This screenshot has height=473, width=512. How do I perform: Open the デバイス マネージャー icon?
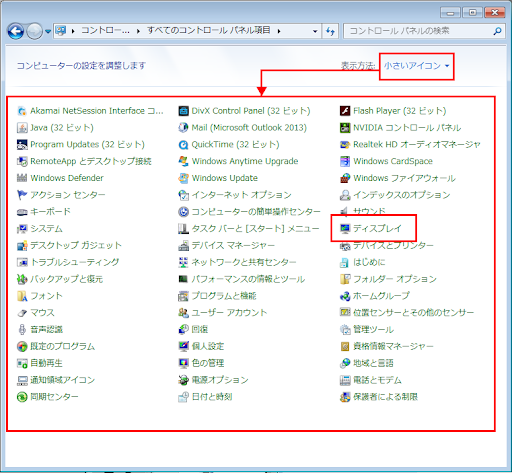point(183,246)
